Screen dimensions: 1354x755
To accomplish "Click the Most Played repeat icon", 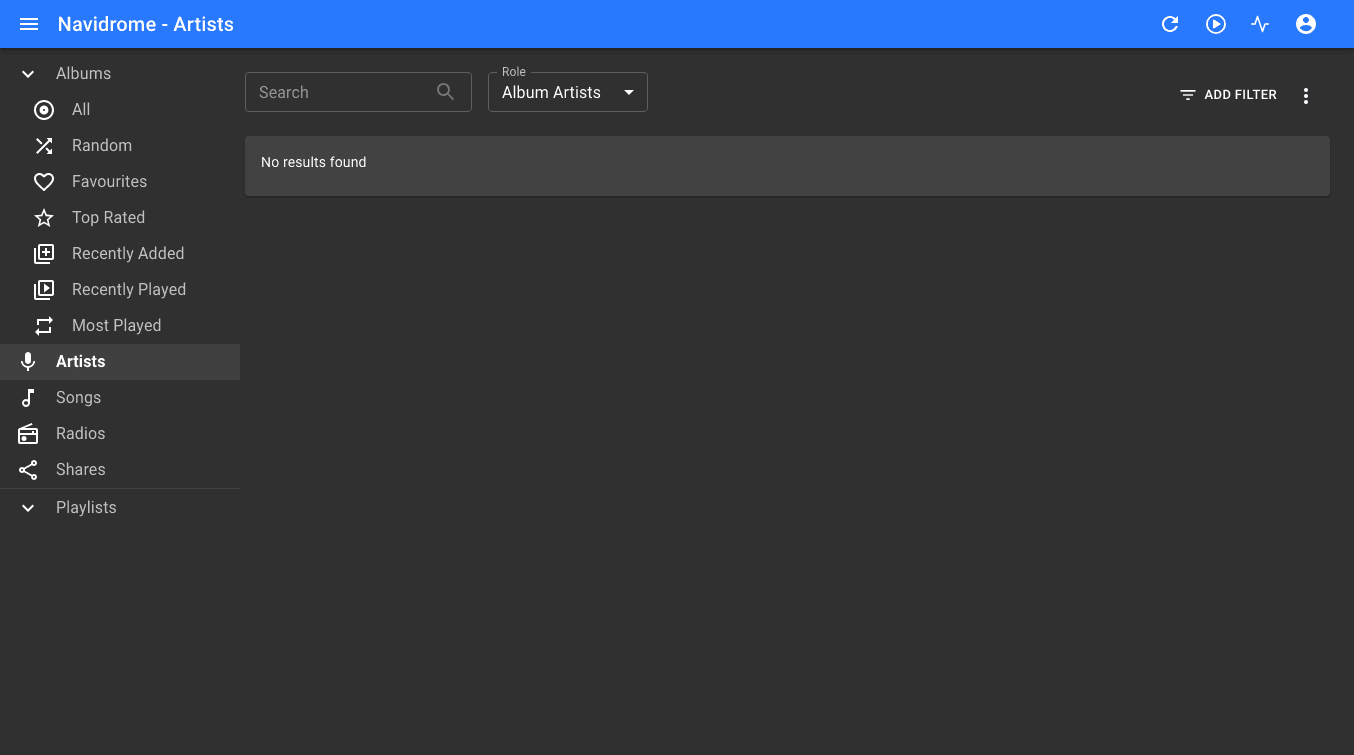I will point(44,326).
